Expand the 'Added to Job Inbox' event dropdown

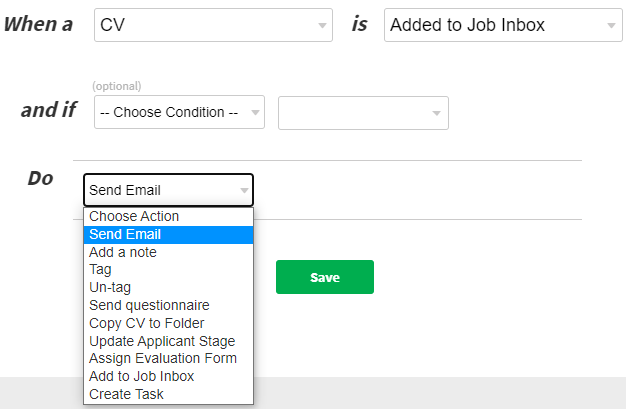502,25
